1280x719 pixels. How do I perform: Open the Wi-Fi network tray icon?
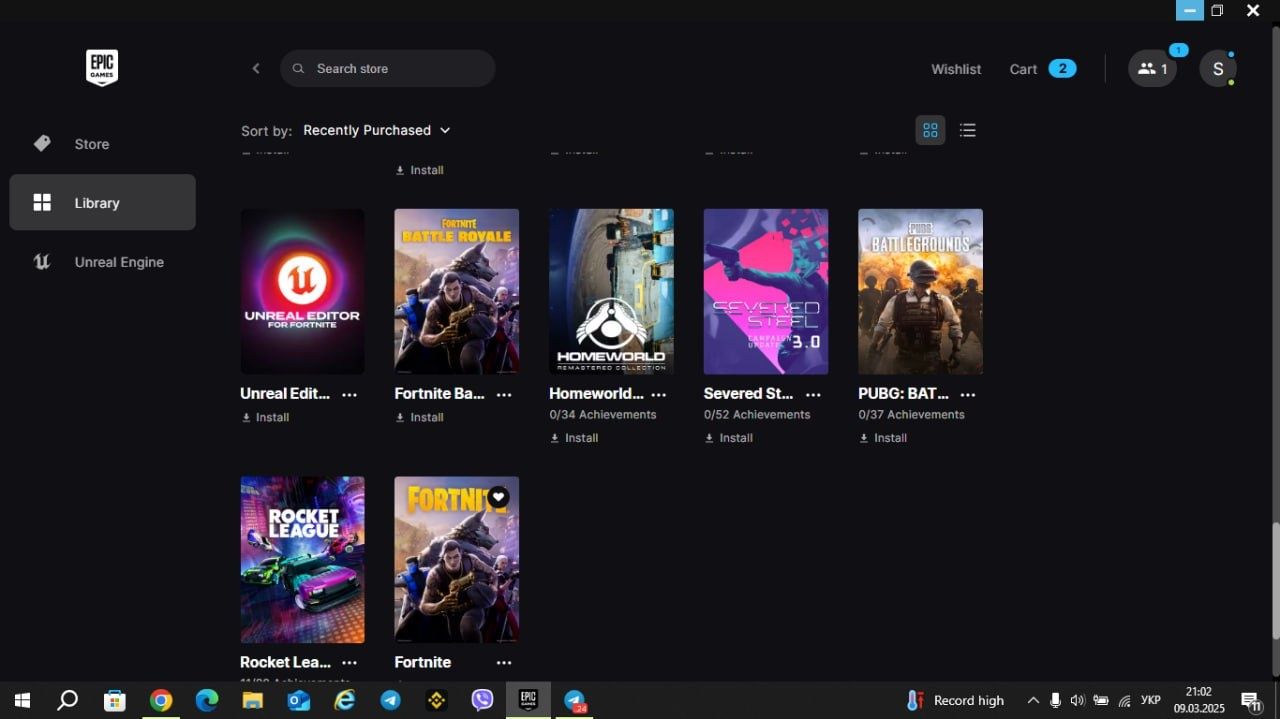(x=1124, y=700)
